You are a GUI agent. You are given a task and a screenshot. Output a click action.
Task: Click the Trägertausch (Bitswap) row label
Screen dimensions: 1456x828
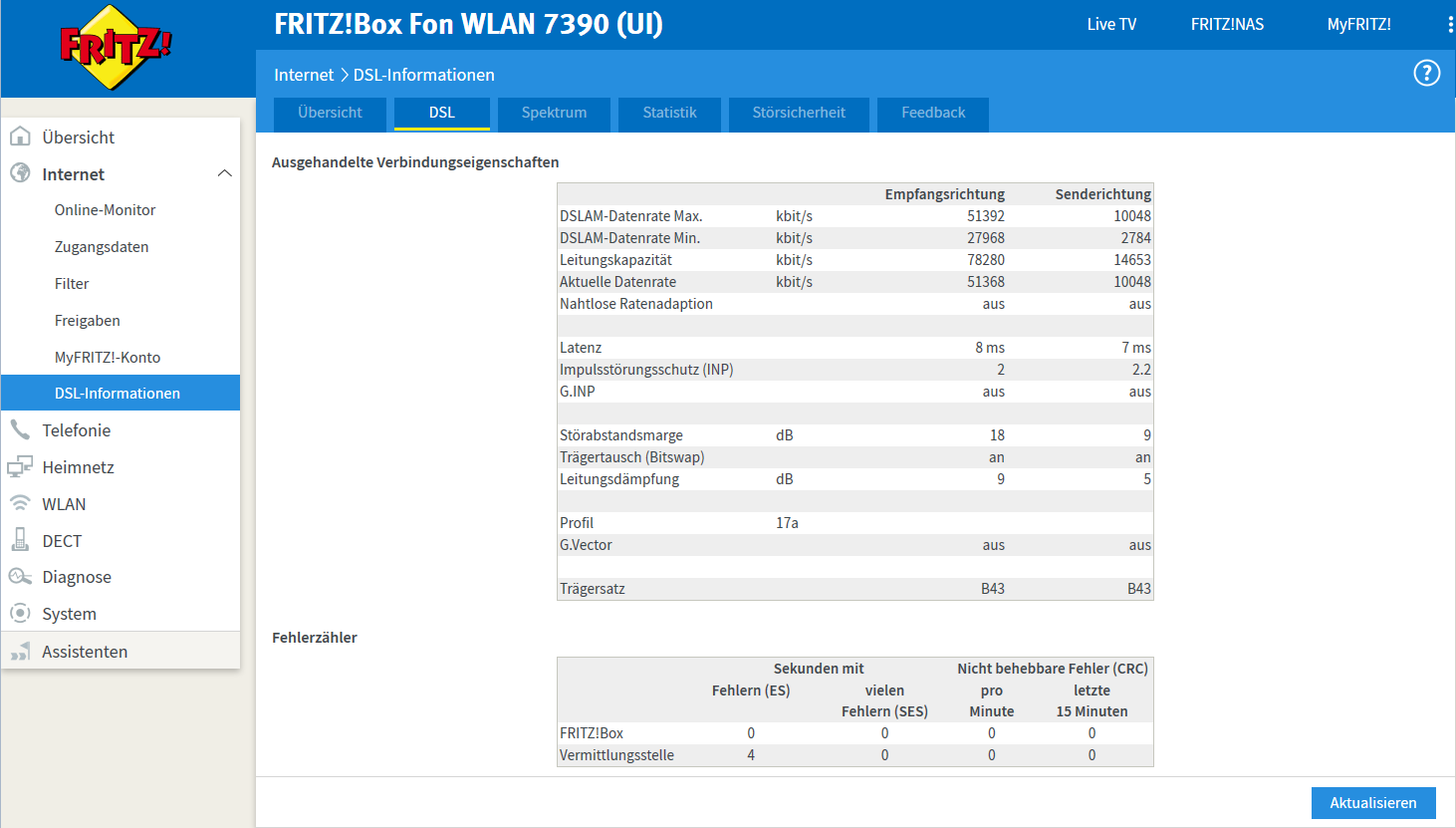pos(631,457)
